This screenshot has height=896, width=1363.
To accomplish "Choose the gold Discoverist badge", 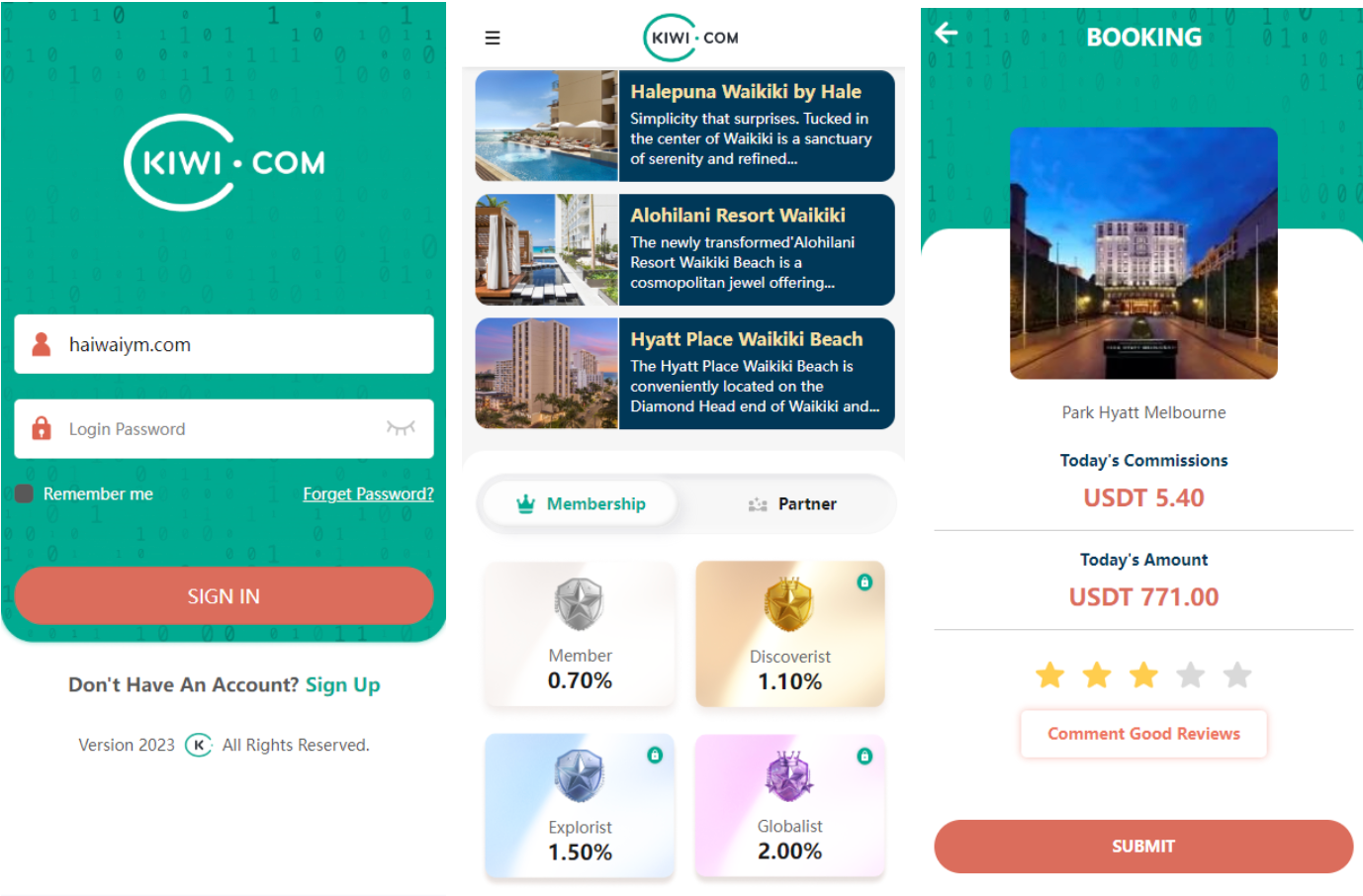I will point(789,634).
